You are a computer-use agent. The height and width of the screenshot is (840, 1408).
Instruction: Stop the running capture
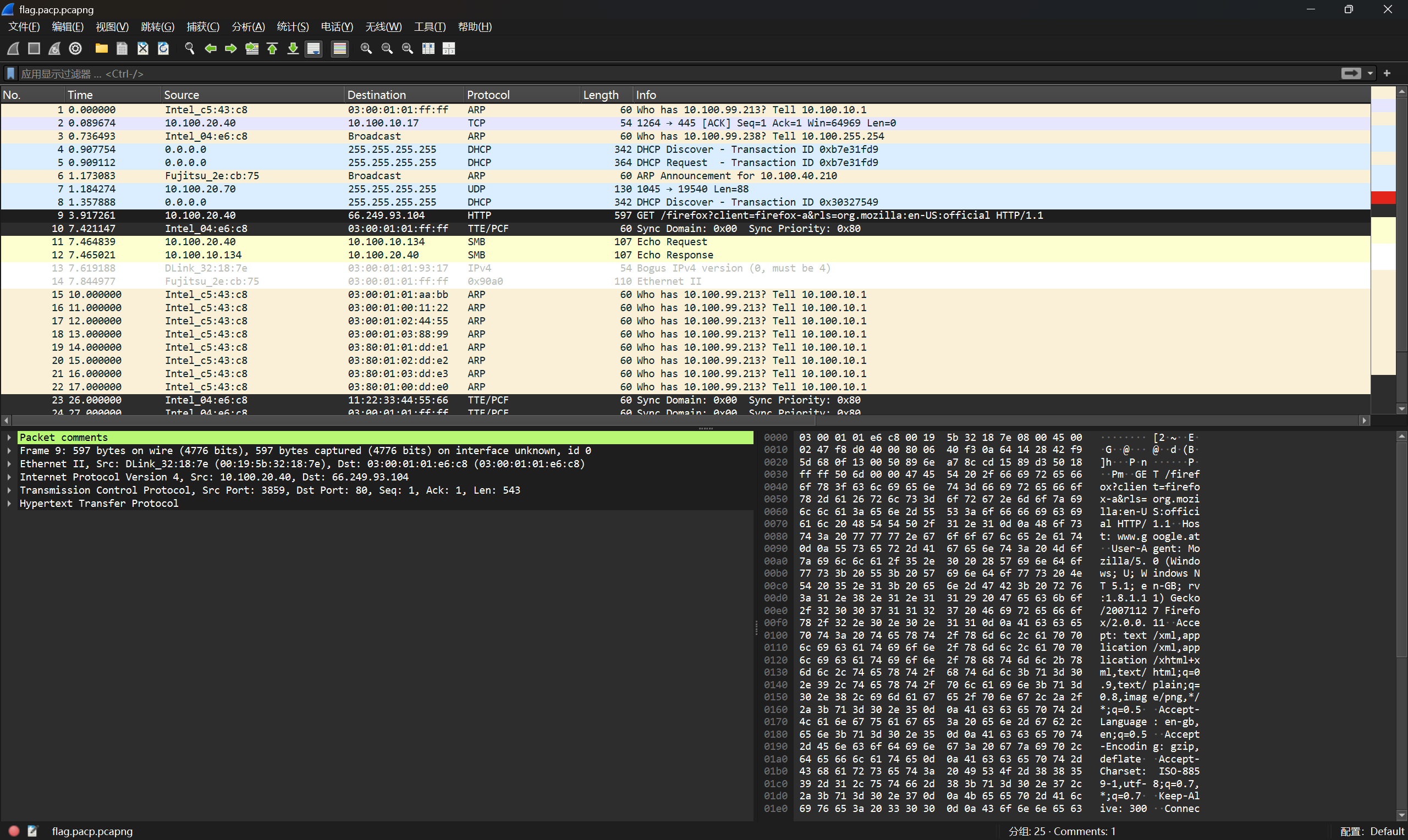coord(34,49)
